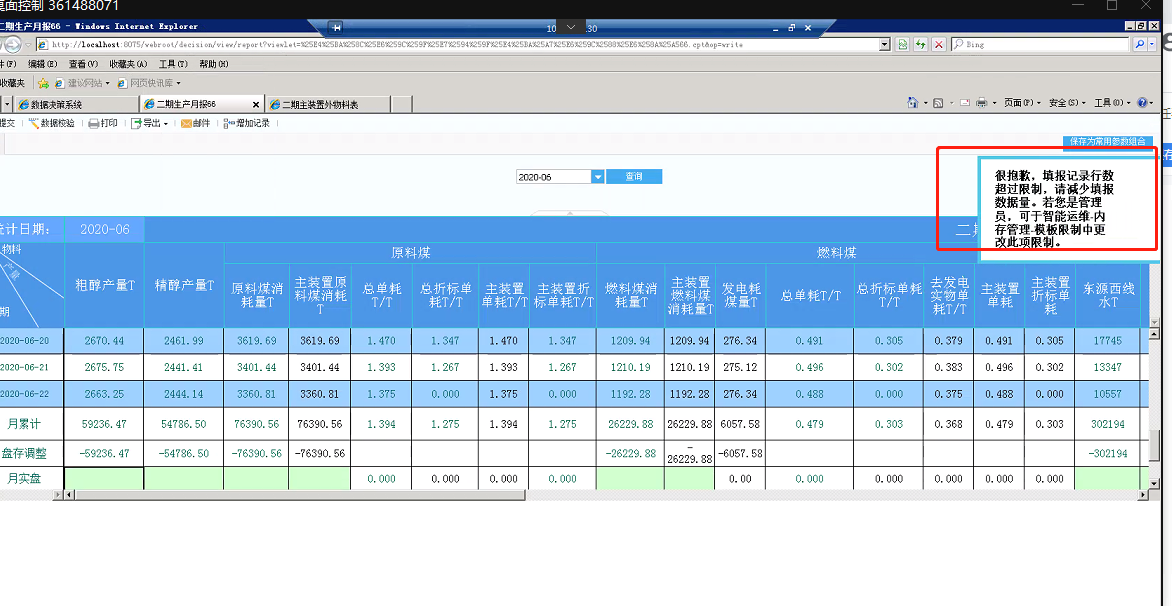This screenshot has width=1172, height=606.
Task: Click 保存为常用参数组合 button
Action: (1108, 140)
